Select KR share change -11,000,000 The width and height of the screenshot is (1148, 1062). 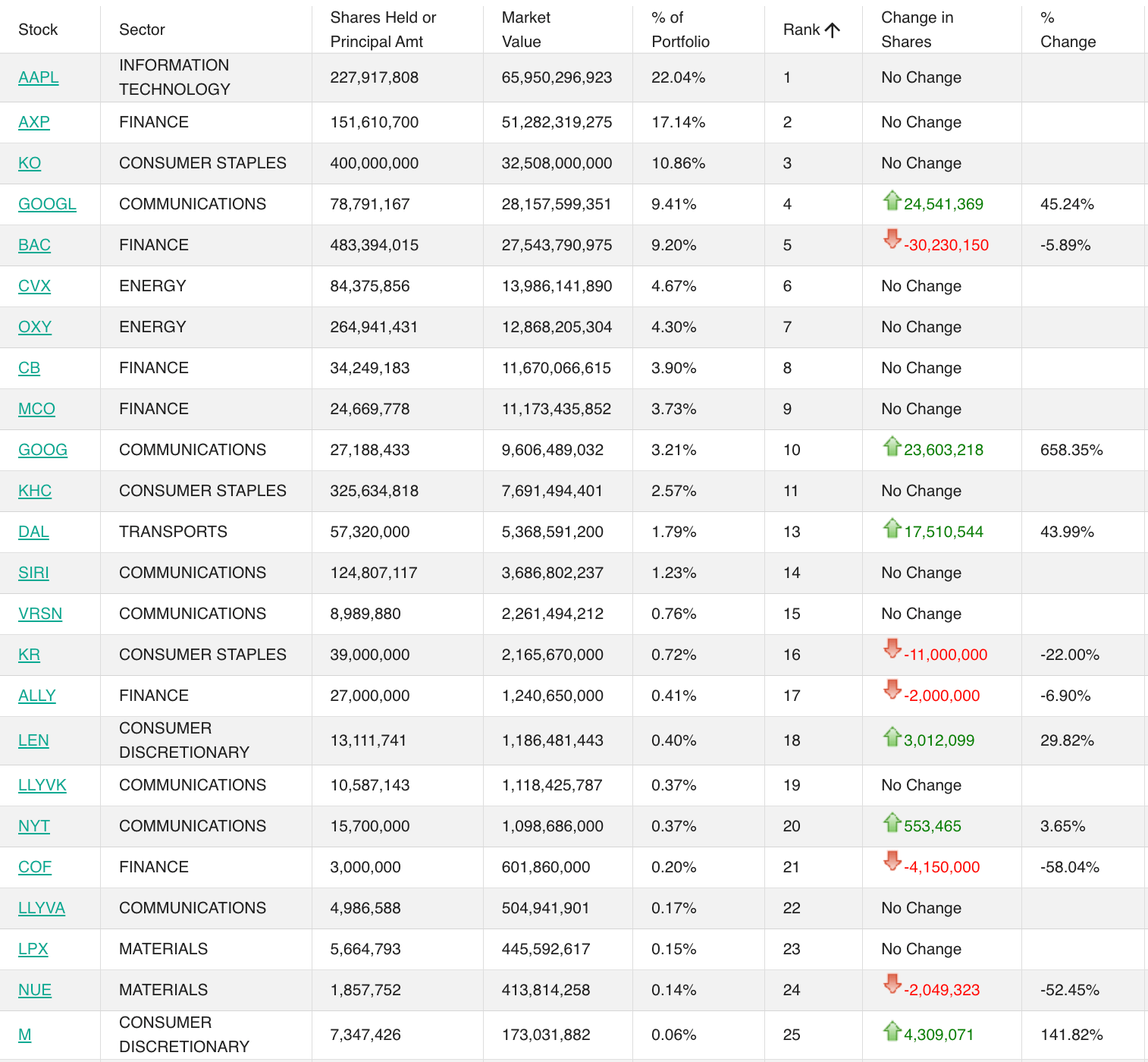(x=946, y=655)
